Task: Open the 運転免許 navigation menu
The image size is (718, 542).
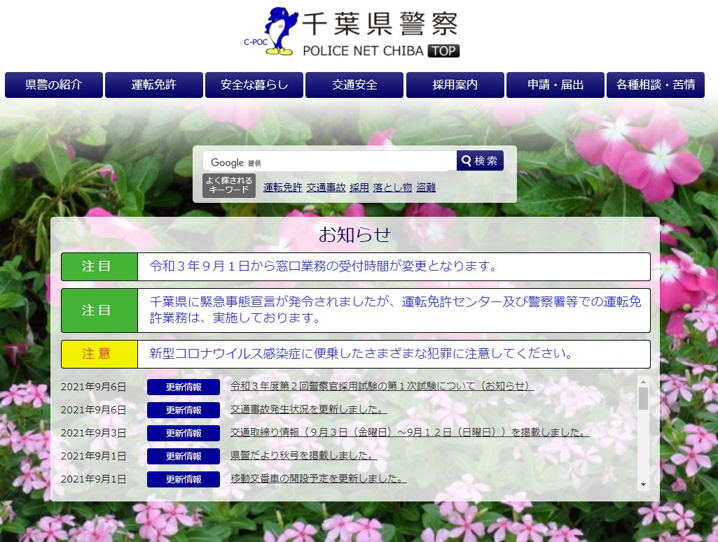Action: point(154,85)
